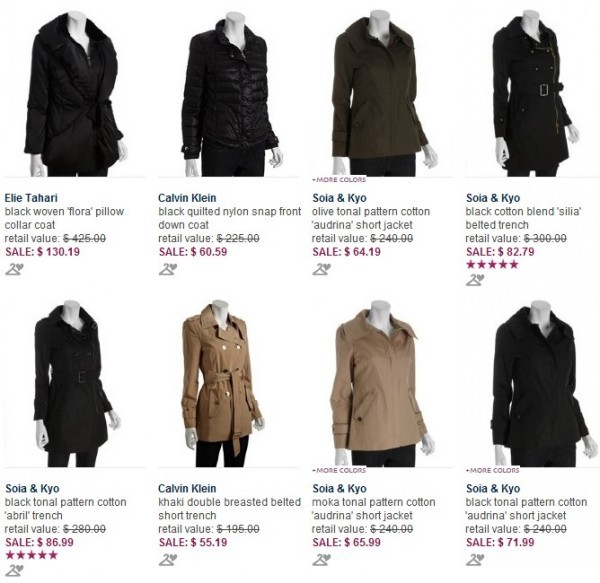
Task: Expand More Colors under black audrina jacket
Action: 492,470
